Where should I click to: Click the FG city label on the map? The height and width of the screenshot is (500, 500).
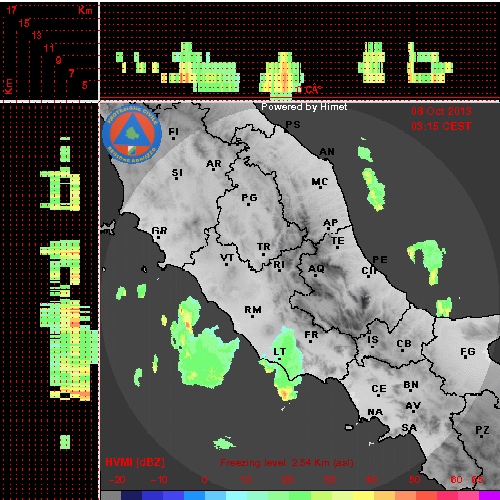point(468,352)
